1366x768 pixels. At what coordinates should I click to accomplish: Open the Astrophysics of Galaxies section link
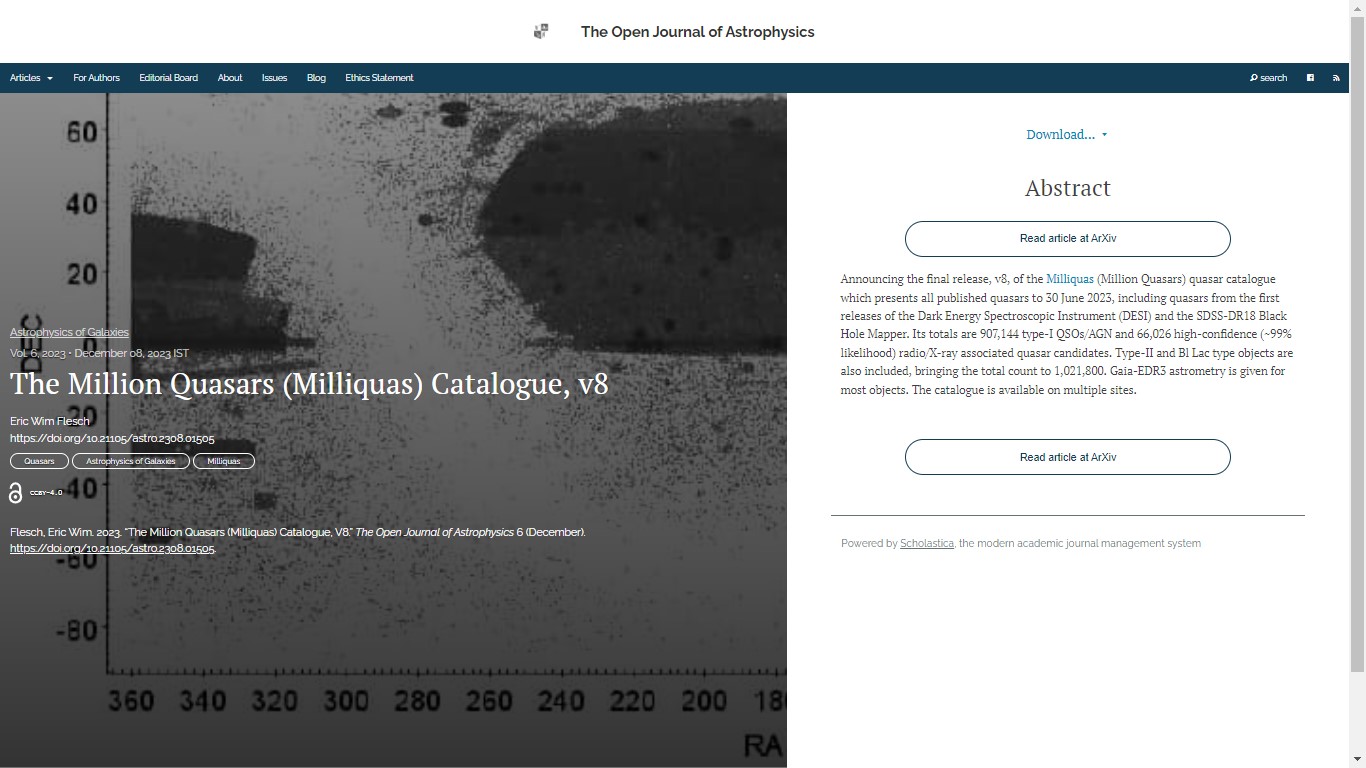(69, 332)
